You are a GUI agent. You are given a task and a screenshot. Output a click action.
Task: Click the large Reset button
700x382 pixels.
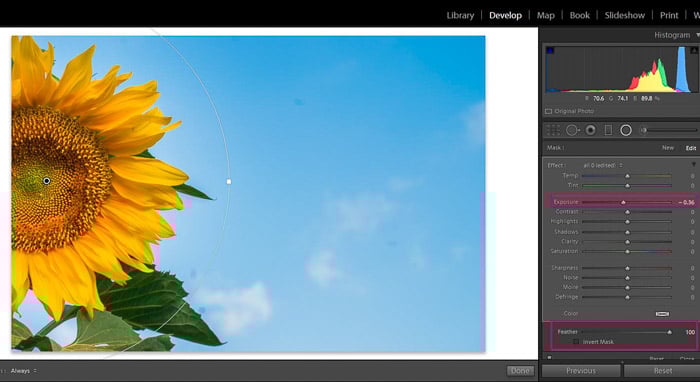pos(663,371)
